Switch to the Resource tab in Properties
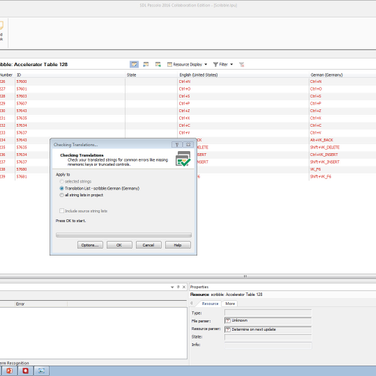 210,303
